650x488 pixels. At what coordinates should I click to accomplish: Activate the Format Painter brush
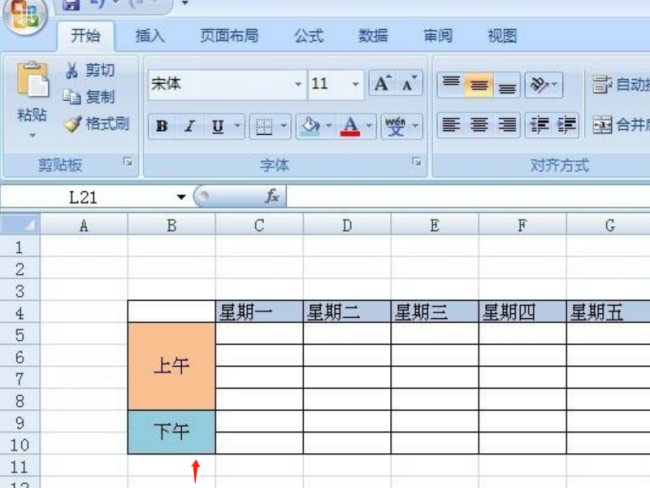73,124
